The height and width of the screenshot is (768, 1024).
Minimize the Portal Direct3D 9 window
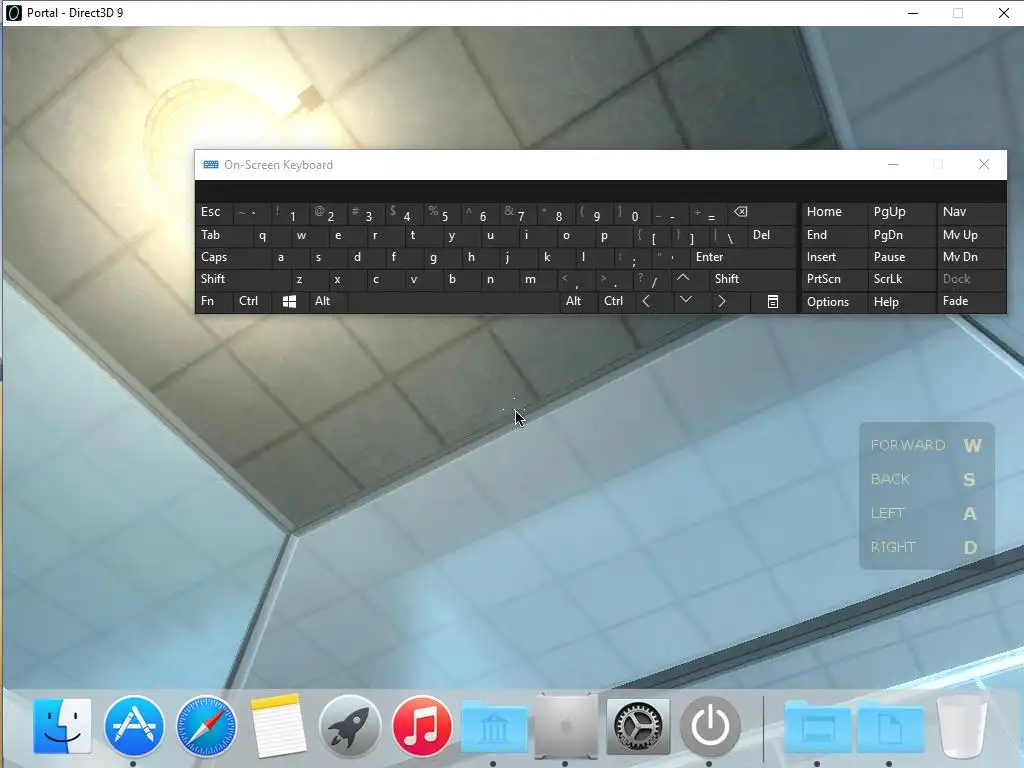[x=913, y=13]
